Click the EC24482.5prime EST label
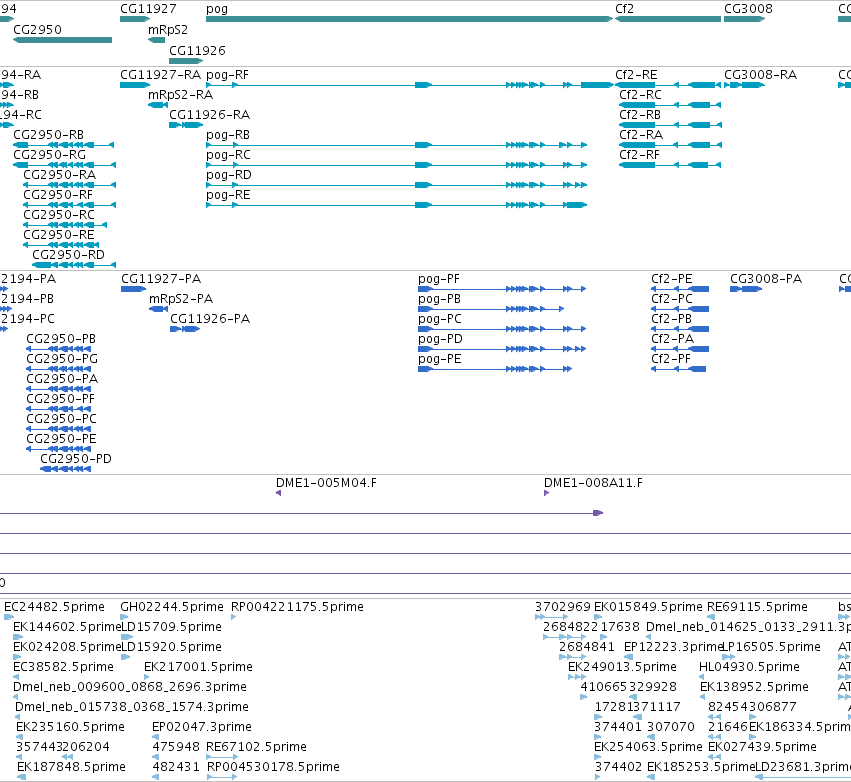Screen dimensions: 851x782 click(x=54, y=607)
